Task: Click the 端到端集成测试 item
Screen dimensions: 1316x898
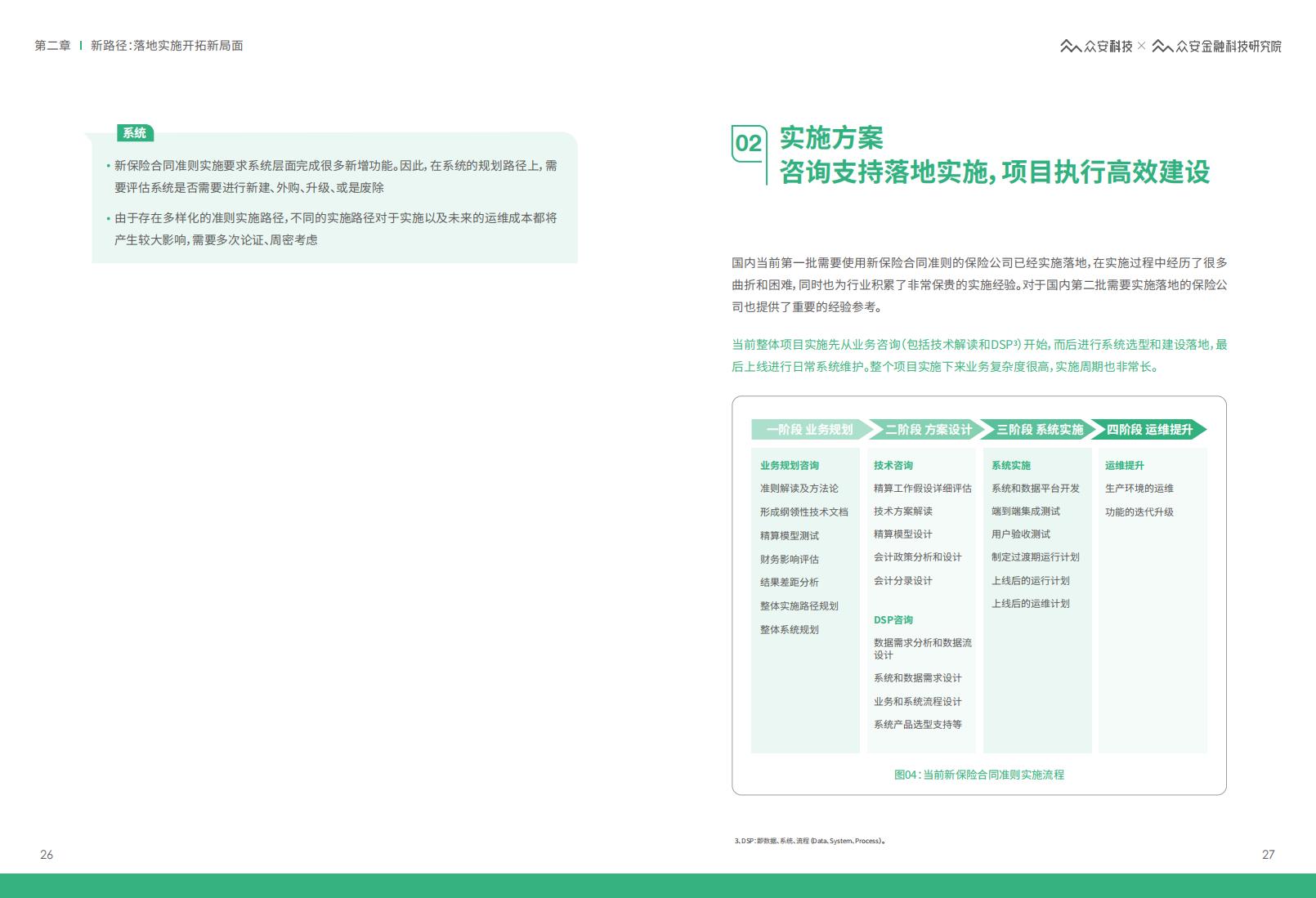Action: [1026, 512]
